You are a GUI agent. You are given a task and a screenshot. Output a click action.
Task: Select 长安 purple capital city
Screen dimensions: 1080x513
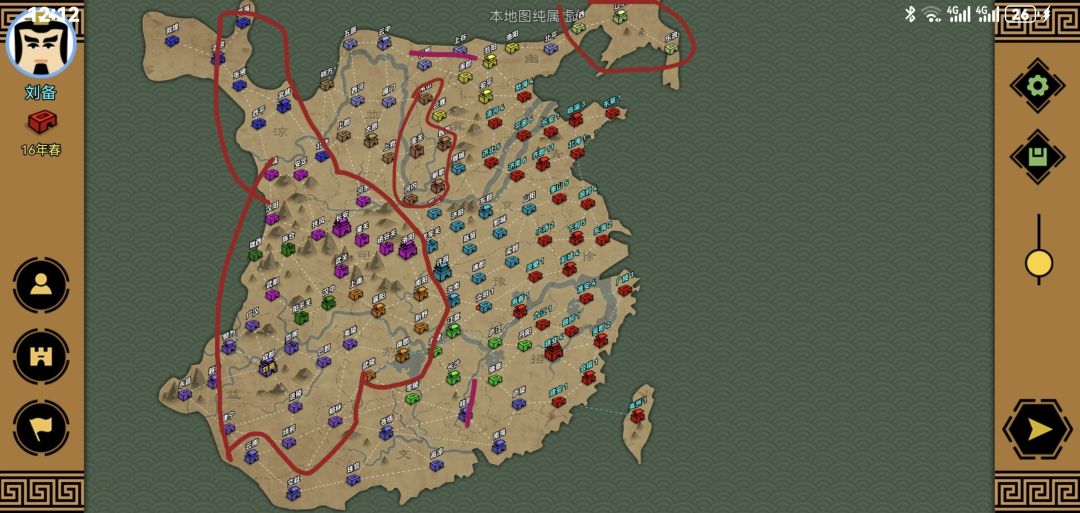(x=342, y=227)
